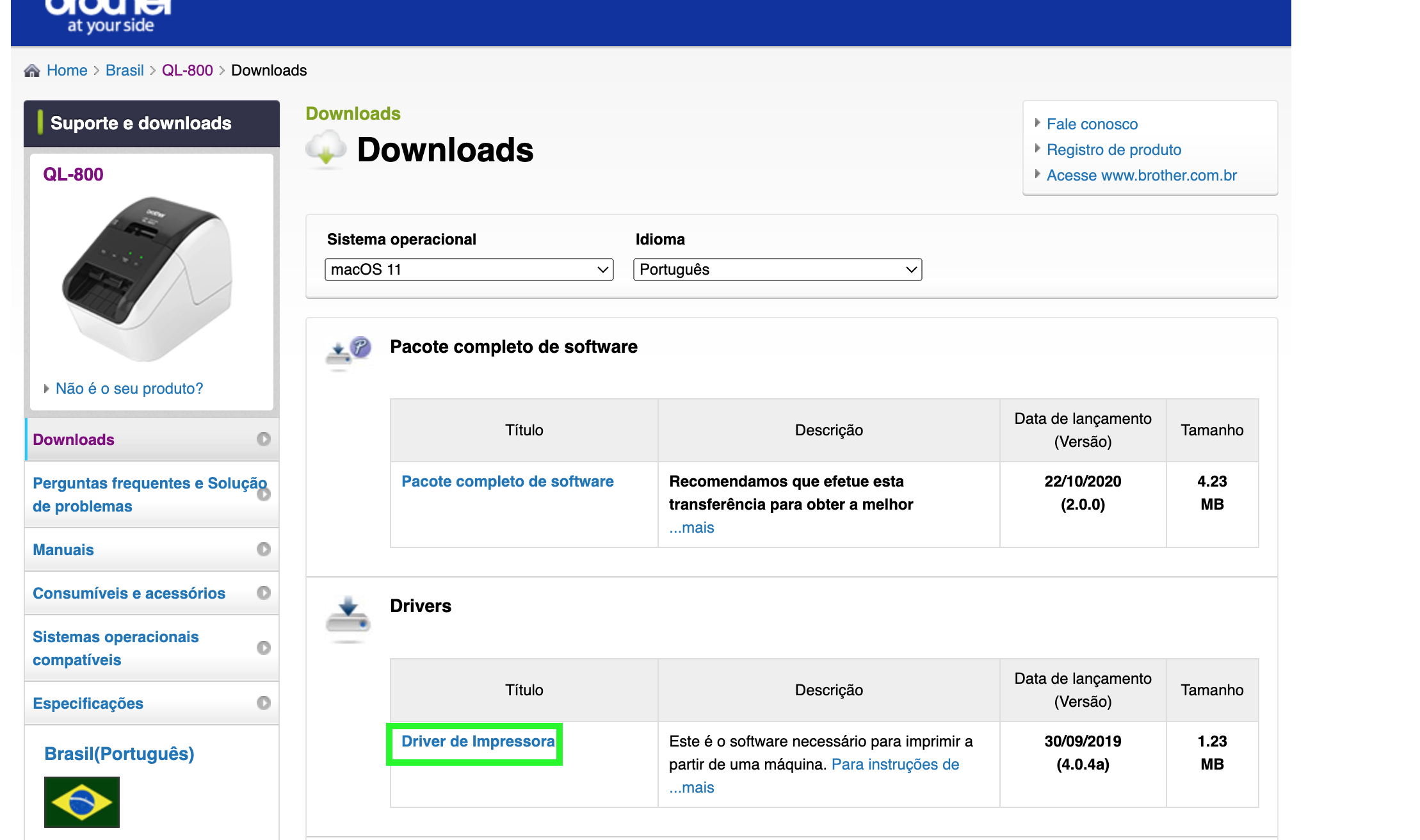Click the home icon in breadcrumb
Viewport: 1420px width, 840px height.
[32, 70]
